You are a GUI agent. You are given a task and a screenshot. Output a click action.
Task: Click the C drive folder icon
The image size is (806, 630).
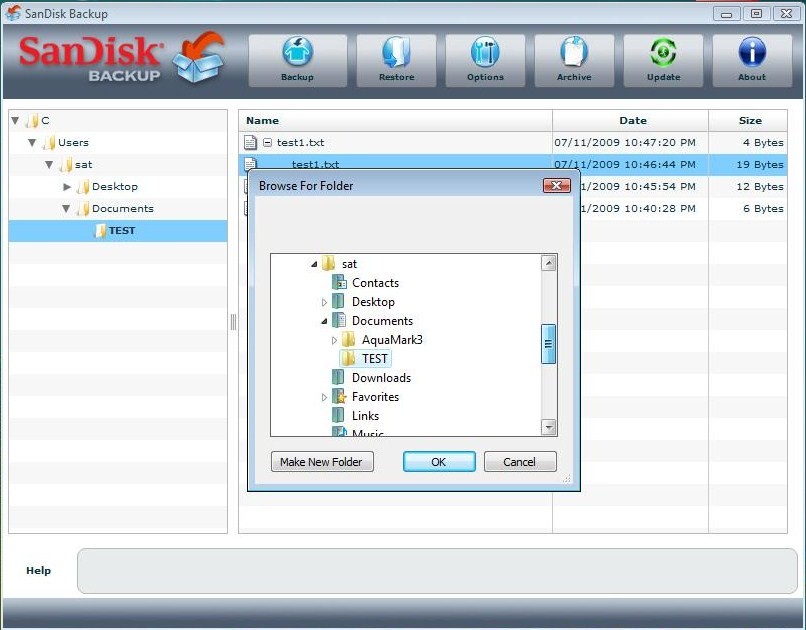click(32, 121)
